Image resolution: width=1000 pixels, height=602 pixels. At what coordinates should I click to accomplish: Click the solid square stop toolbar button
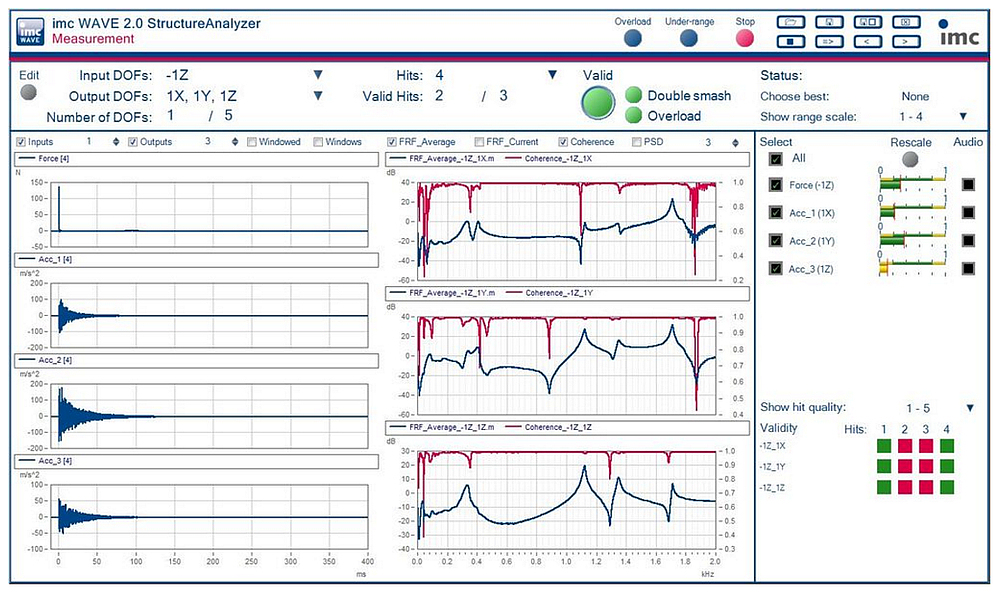click(791, 42)
